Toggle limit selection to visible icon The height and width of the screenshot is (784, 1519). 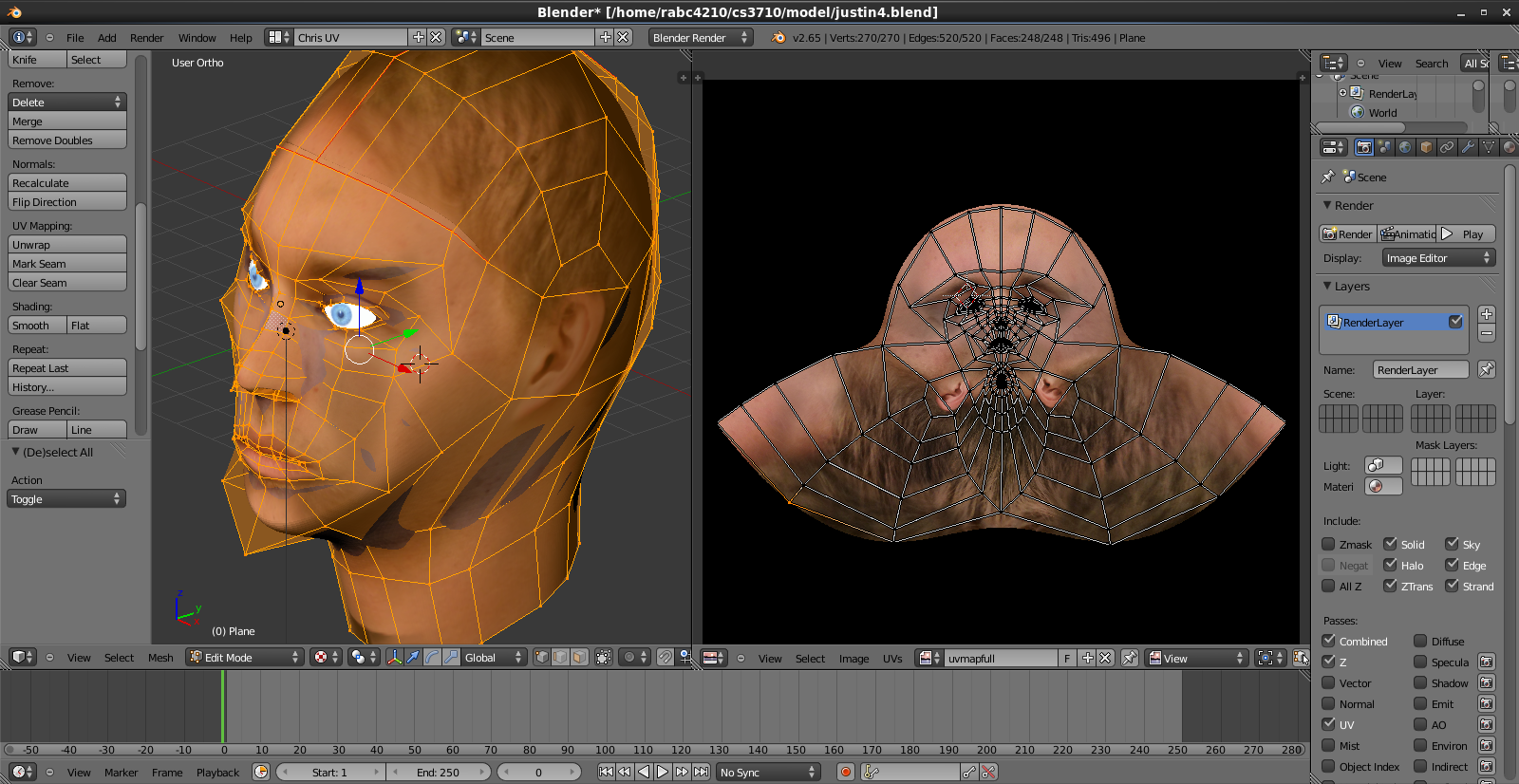pos(604,657)
